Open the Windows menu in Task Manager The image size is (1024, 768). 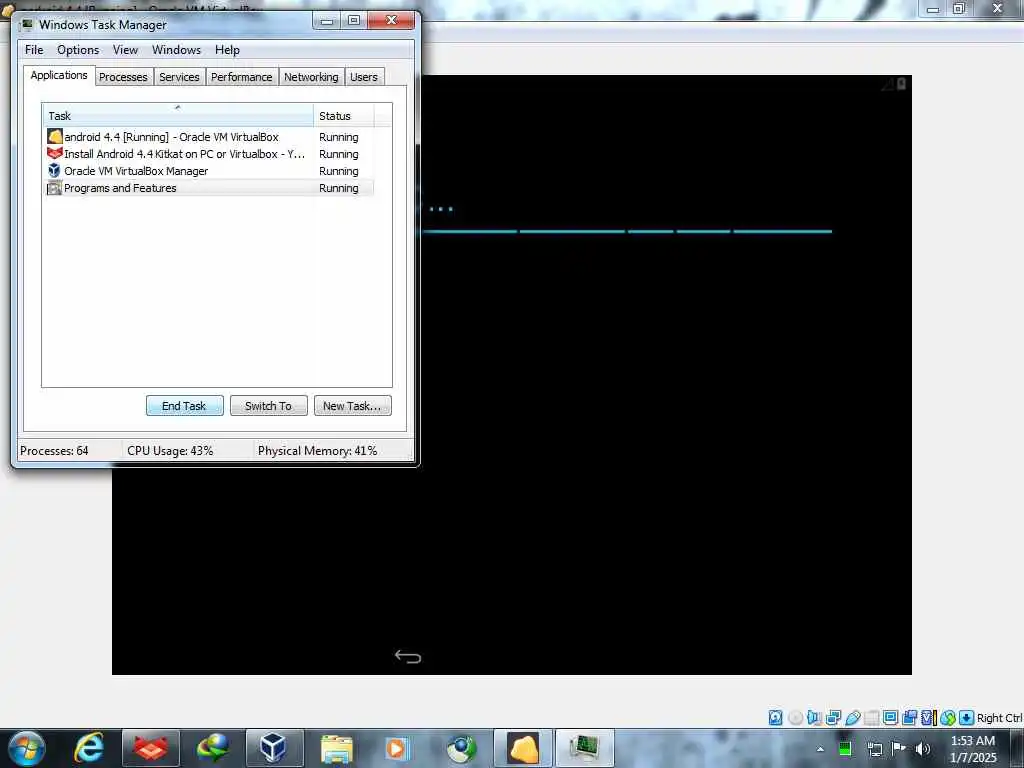pyautogui.click(x=176, y=50)
